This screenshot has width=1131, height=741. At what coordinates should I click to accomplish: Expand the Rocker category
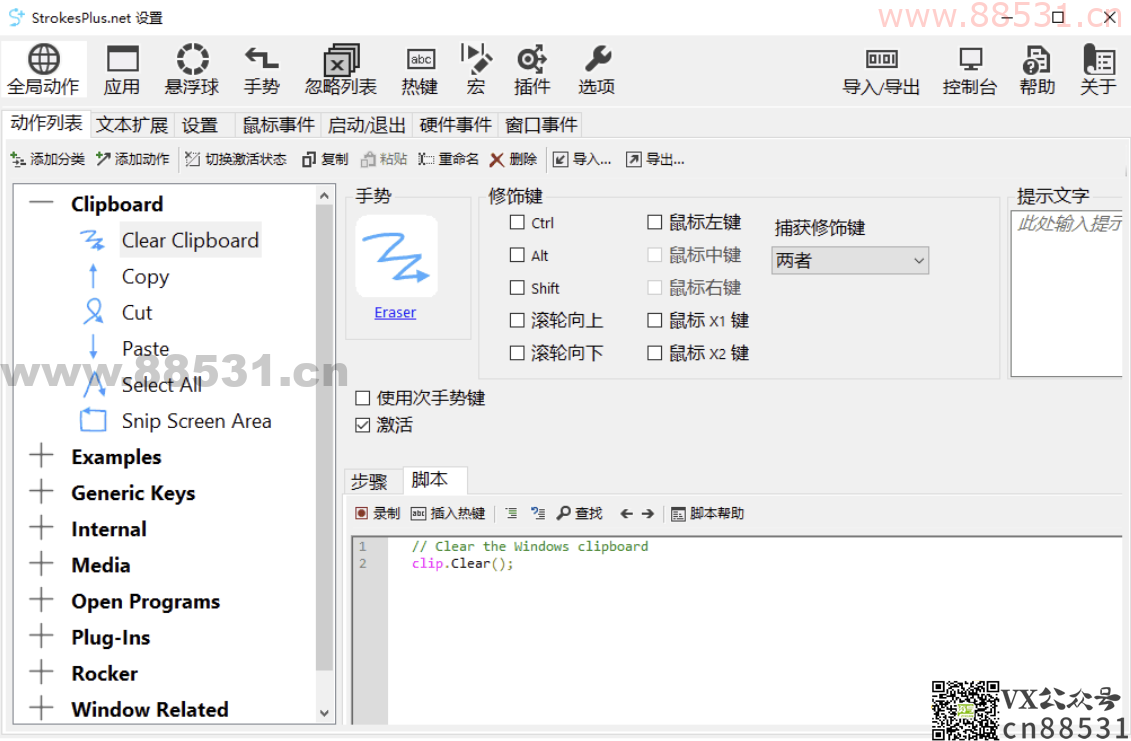41,672
